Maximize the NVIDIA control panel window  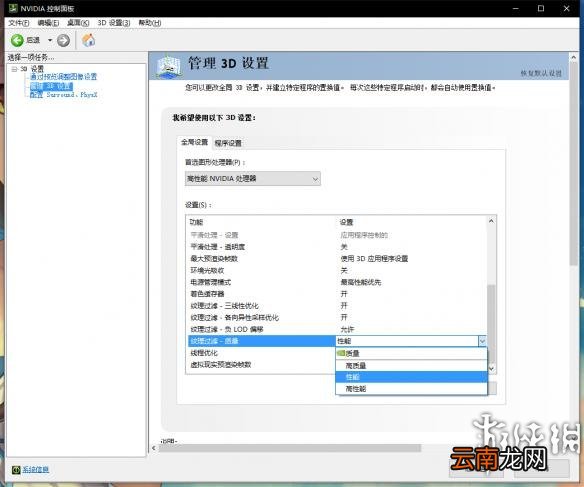point(541,8)
